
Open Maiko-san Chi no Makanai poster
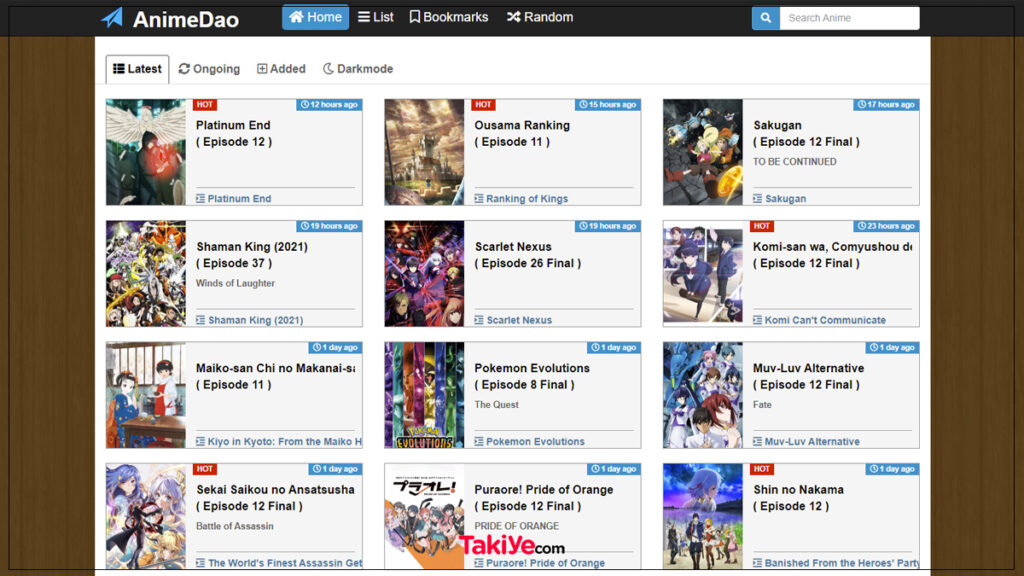click(146, 395)
